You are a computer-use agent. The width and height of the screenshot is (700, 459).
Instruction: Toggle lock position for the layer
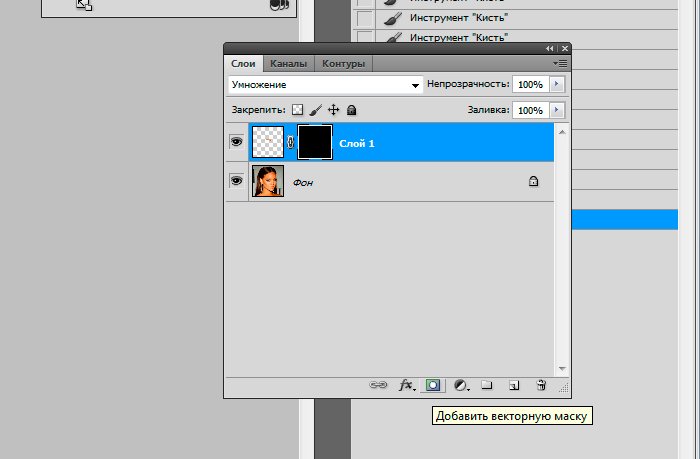click(333, 110)
